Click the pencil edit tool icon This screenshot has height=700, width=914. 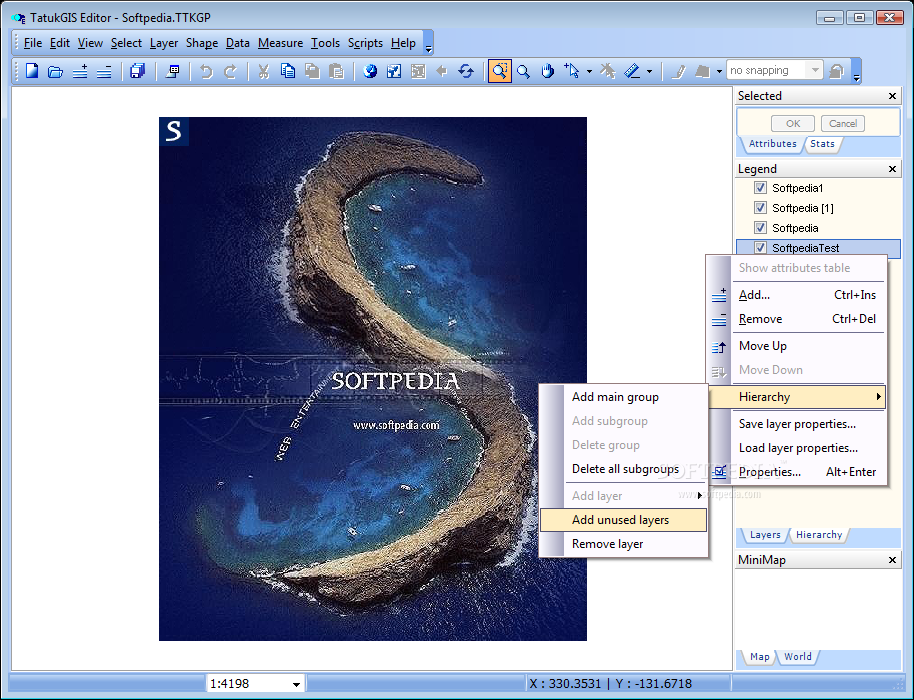click(678, 71)
